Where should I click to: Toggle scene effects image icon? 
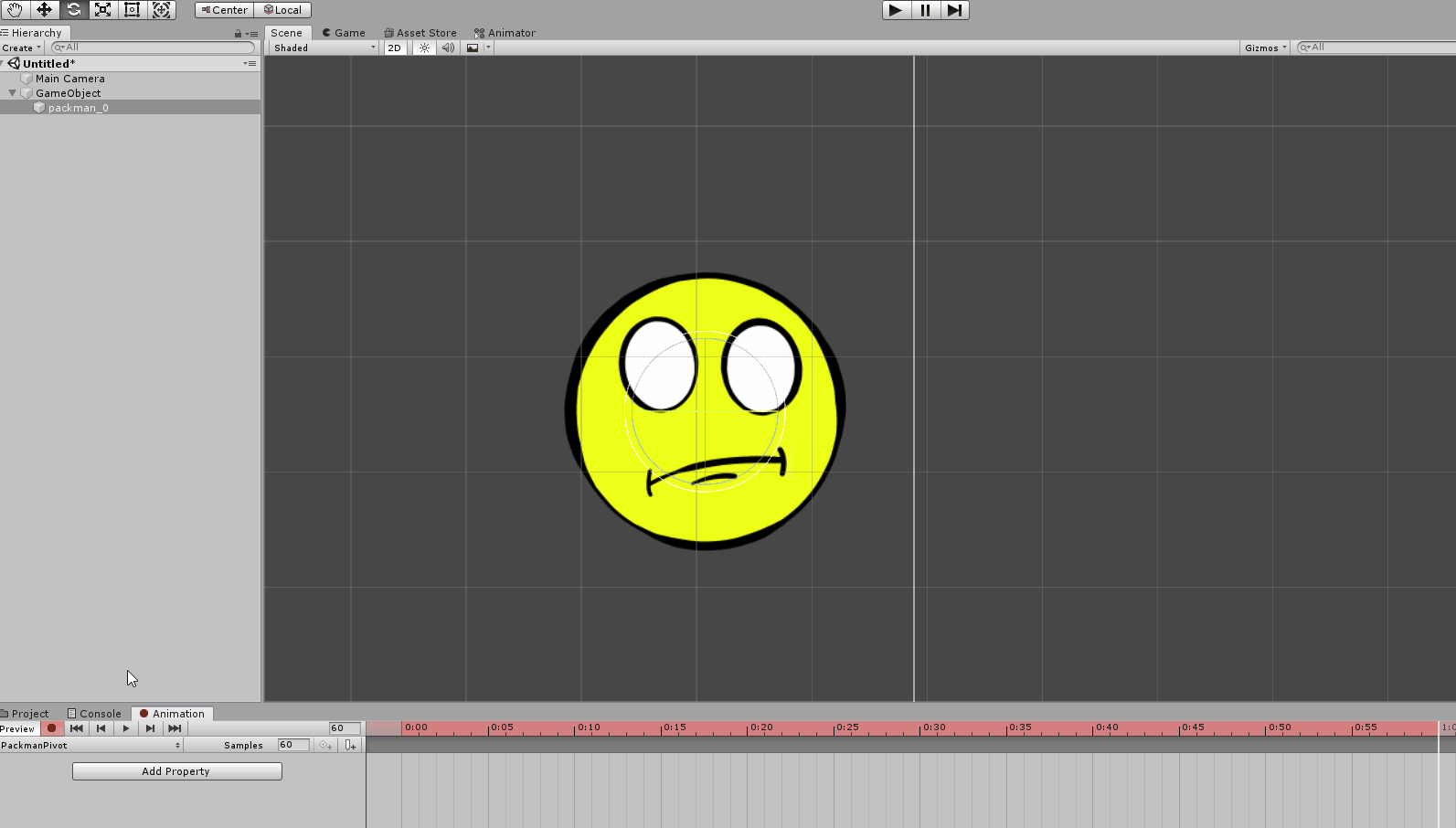473,48
